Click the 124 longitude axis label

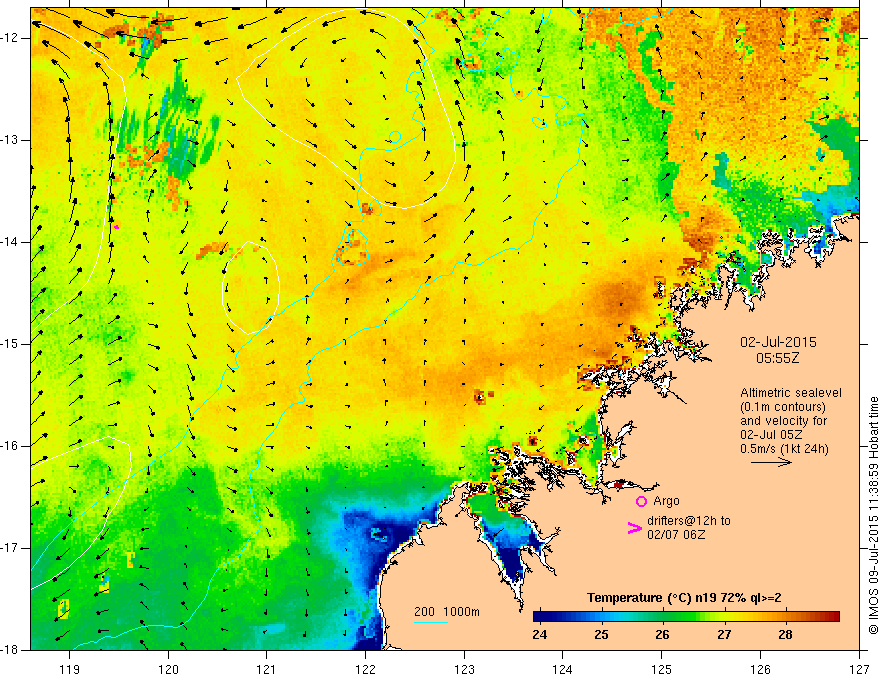(x=563, y=669)
